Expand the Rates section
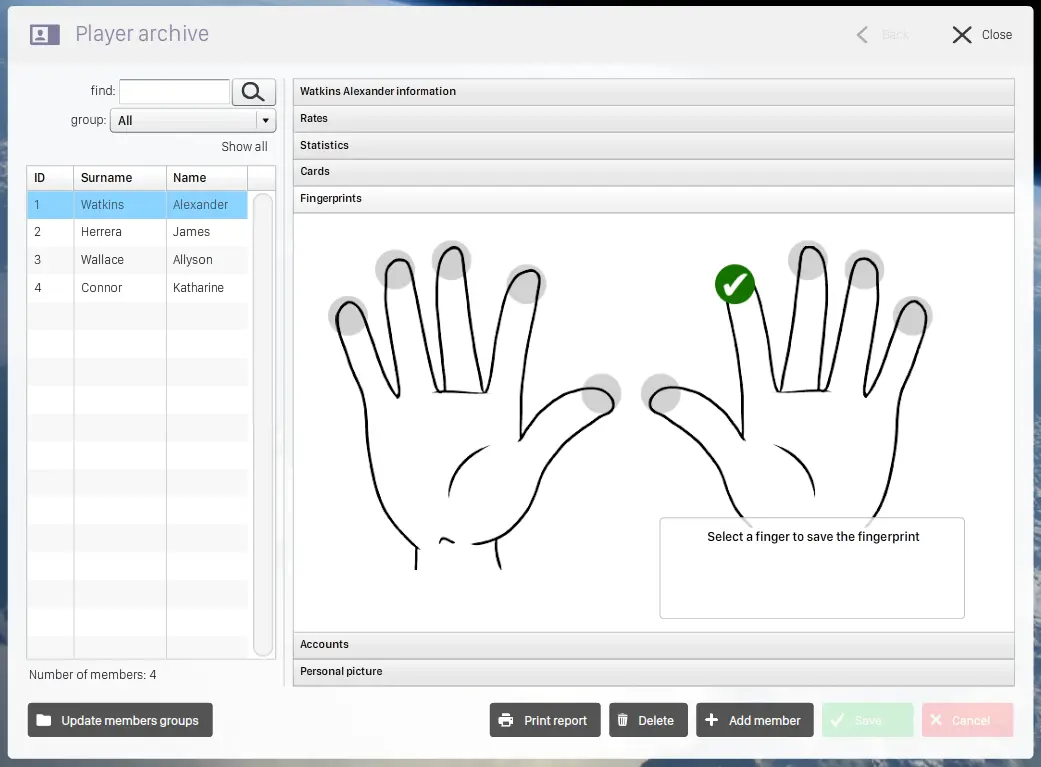 tap(653, 118)
